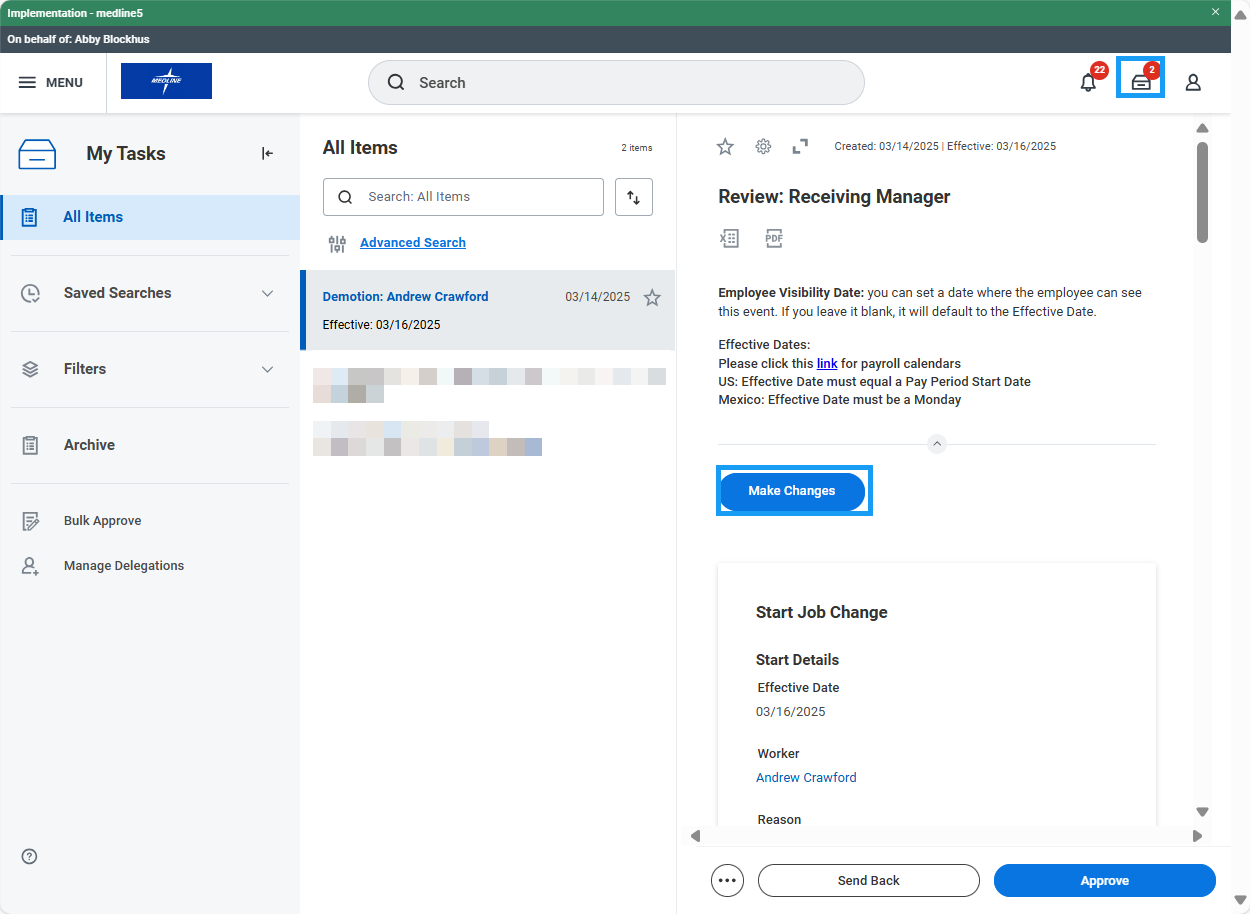Star the Demotion: Andrew Crawford item

[652, 297]
